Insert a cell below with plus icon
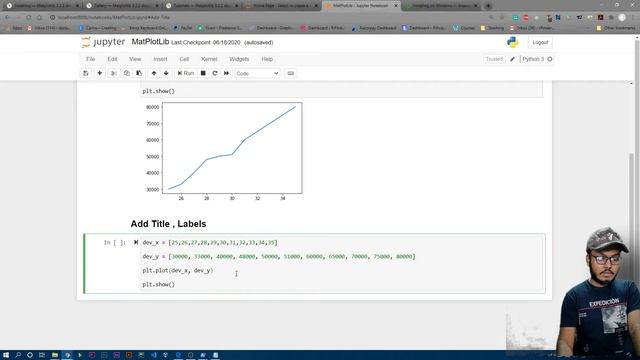 (99, 73)
